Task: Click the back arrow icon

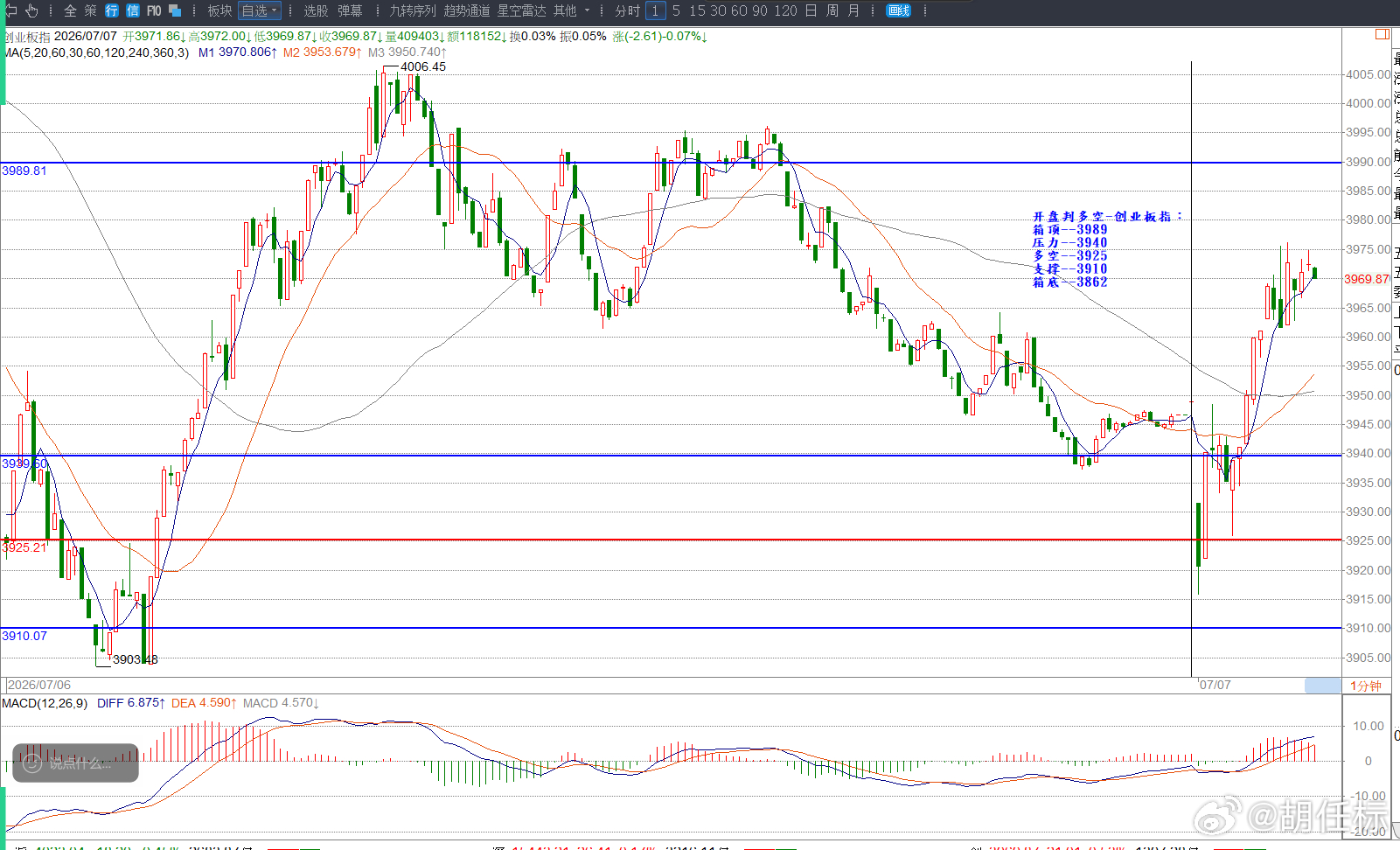Action: pos(10,10)
